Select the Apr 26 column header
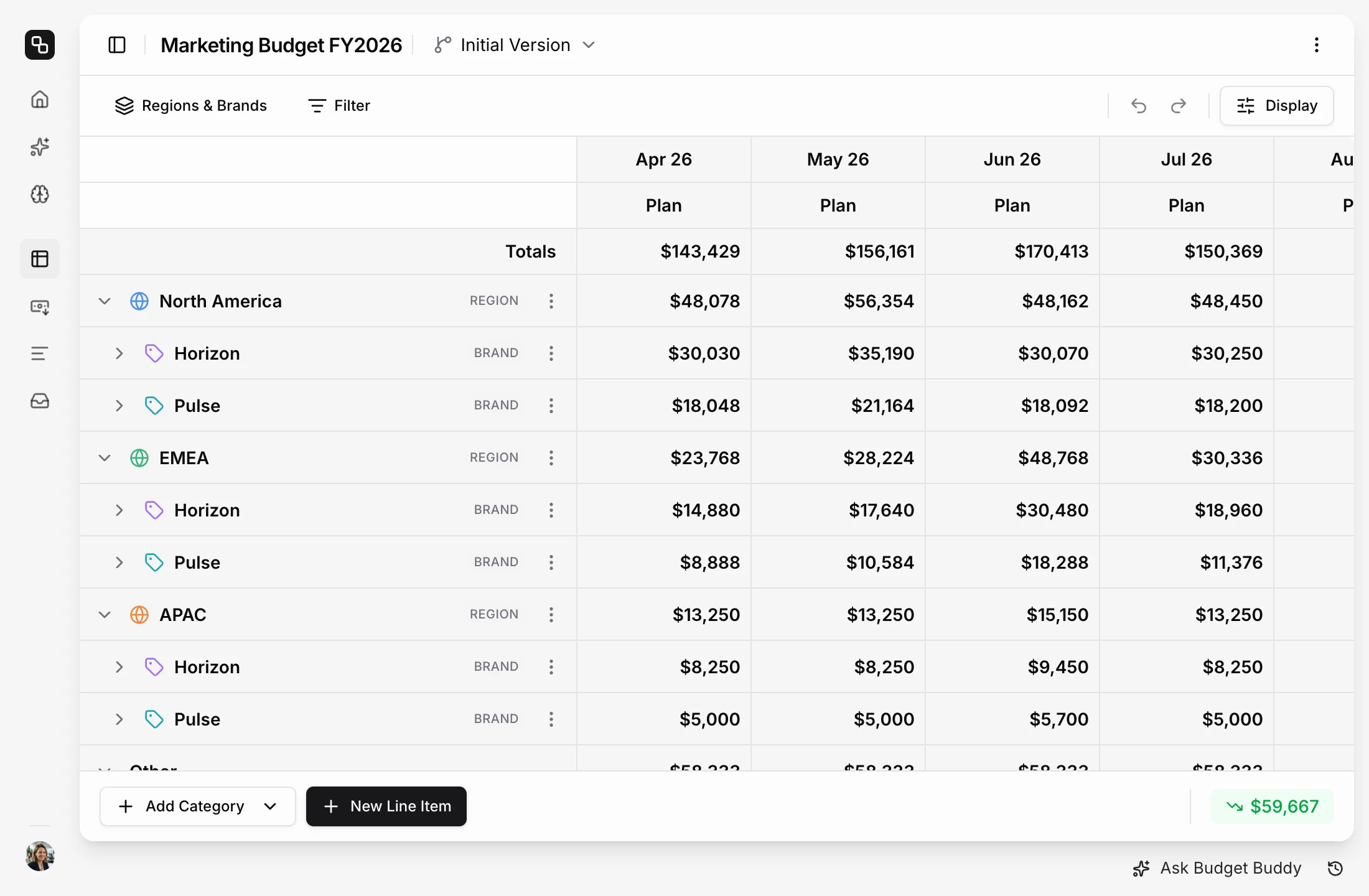This screenshot has height=896, width=1369. 664,159
